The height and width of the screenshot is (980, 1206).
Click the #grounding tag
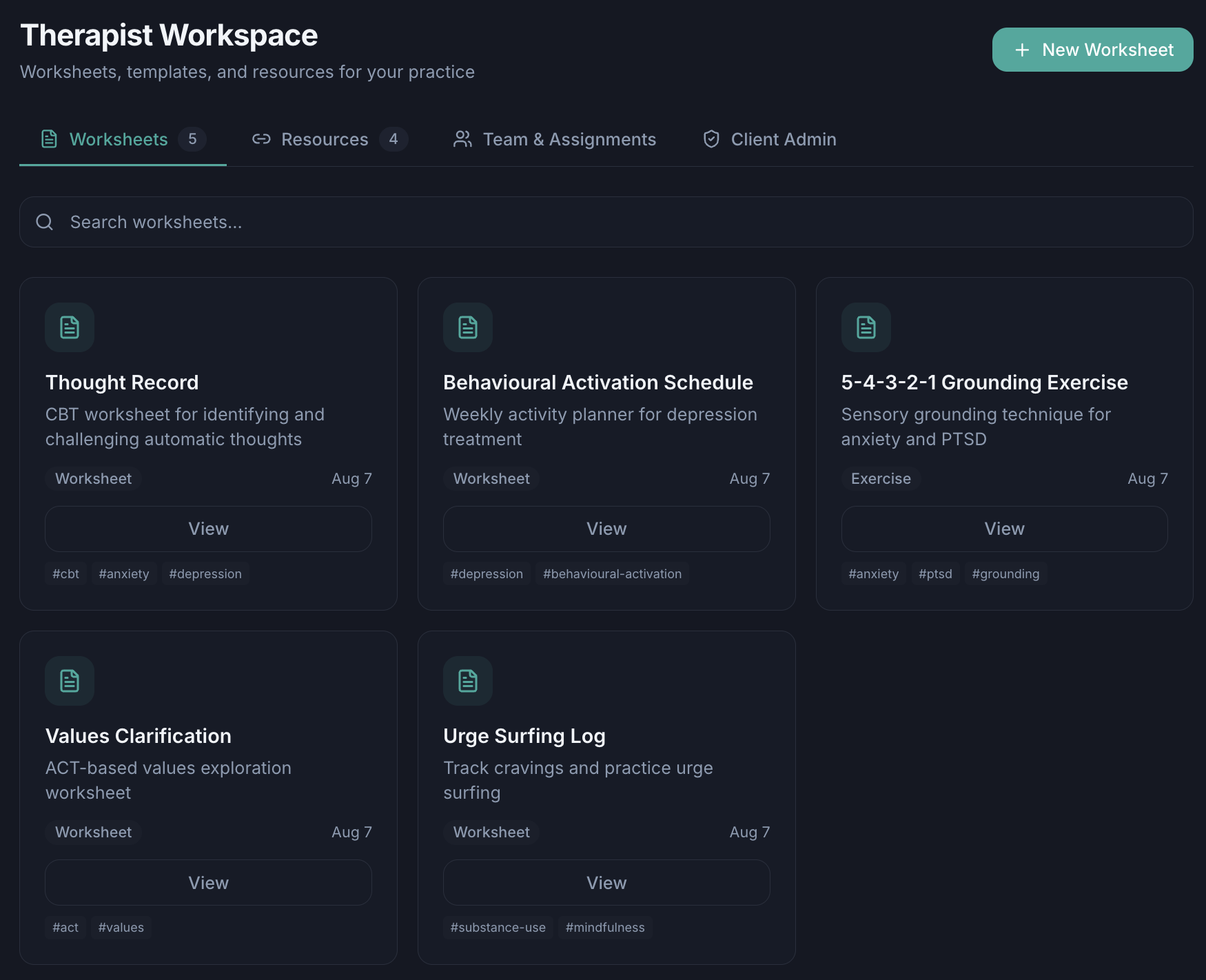tap(1005, 573)
